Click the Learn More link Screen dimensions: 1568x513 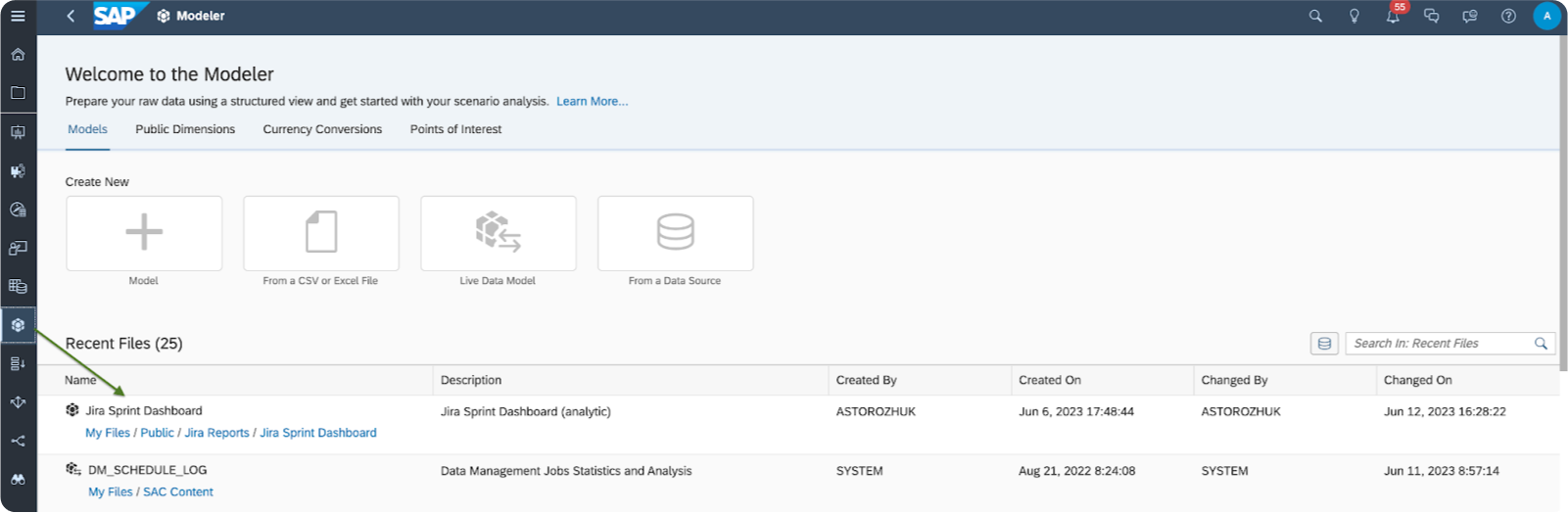[593, 101]
